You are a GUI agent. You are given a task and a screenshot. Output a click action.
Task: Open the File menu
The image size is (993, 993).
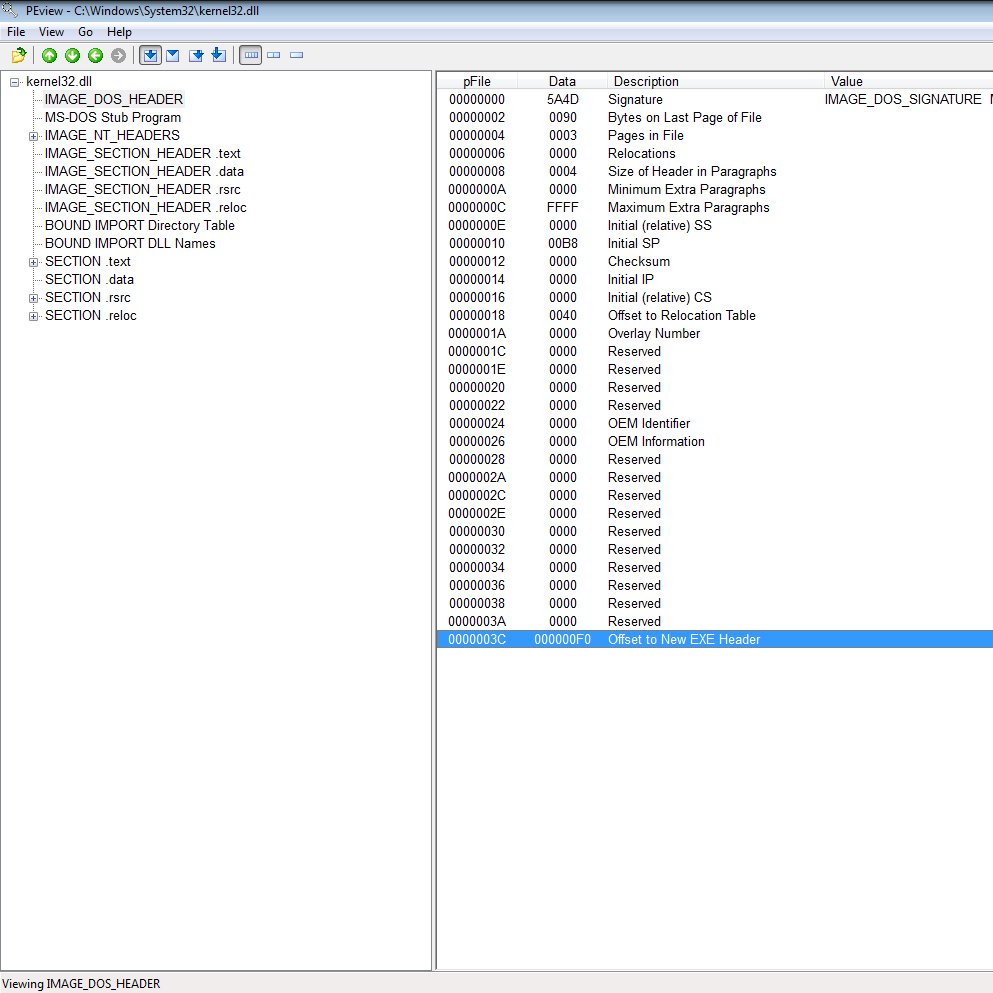[16, 32]
